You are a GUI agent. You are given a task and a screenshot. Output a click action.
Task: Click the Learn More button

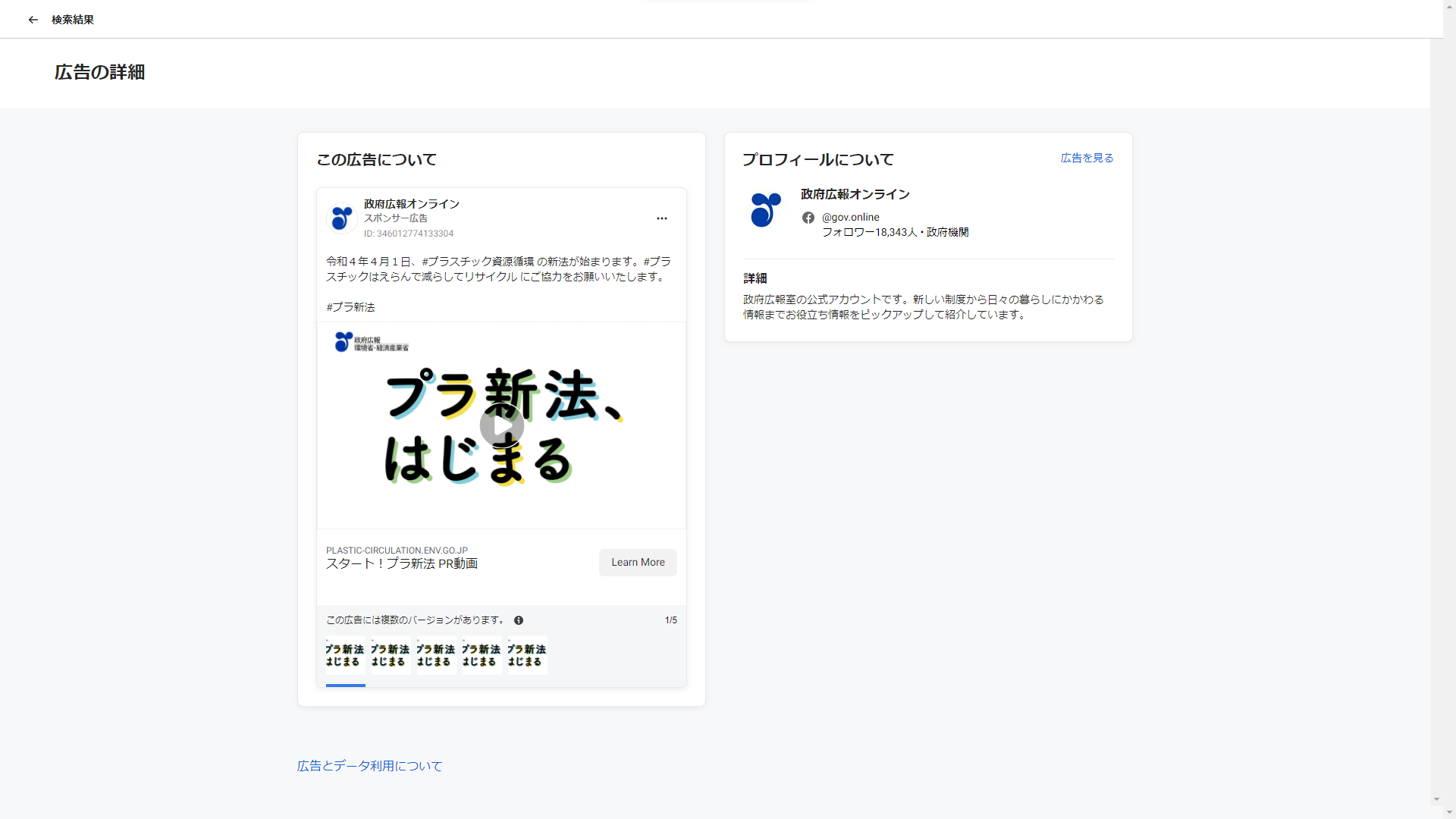pyautogui.click(x=638, y=563)
